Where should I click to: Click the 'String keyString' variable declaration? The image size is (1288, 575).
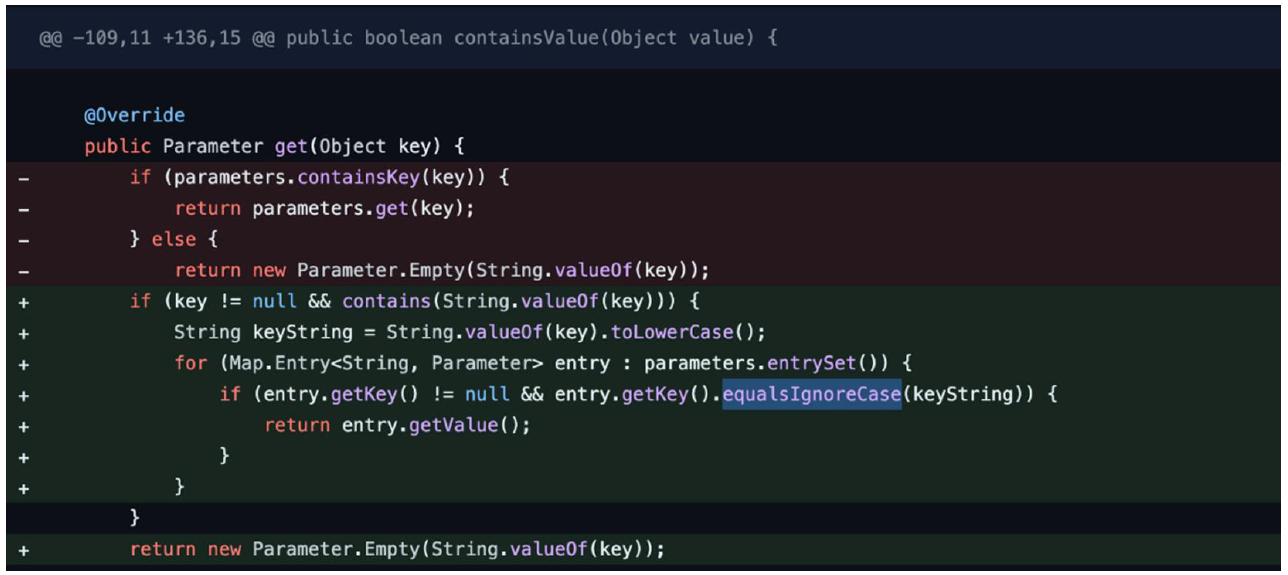pyautogui.click(x=264, y=332)
